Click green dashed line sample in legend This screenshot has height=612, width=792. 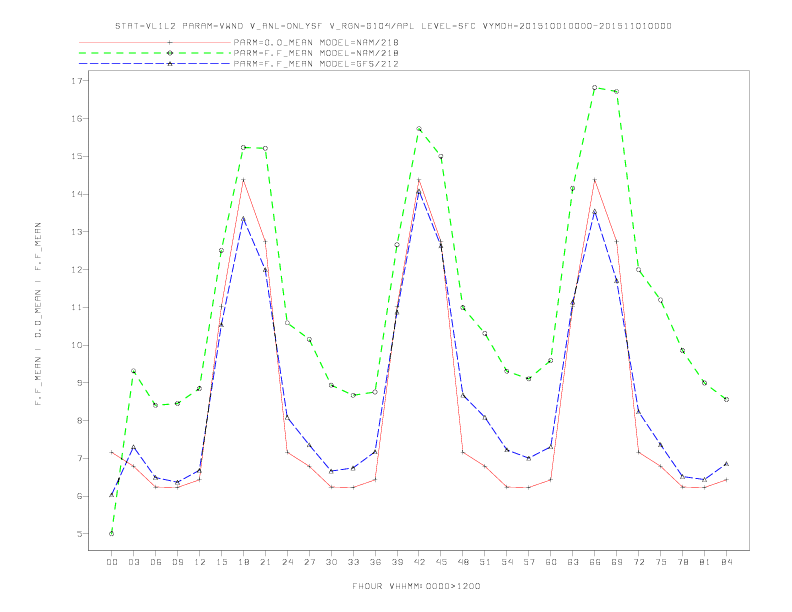click(155, 53)
